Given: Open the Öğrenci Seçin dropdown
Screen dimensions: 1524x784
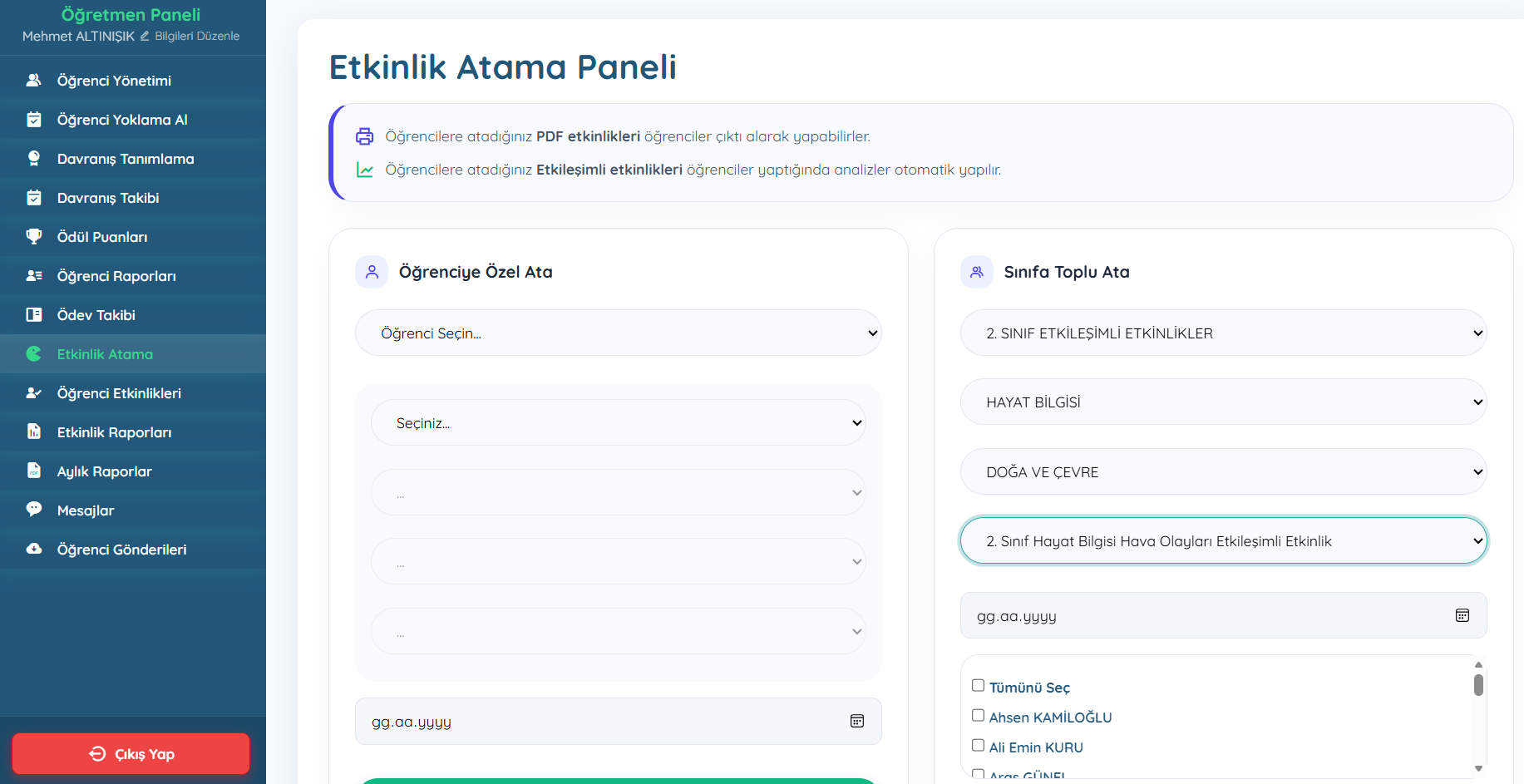Looking at the screenshot, I should point(618,333).
